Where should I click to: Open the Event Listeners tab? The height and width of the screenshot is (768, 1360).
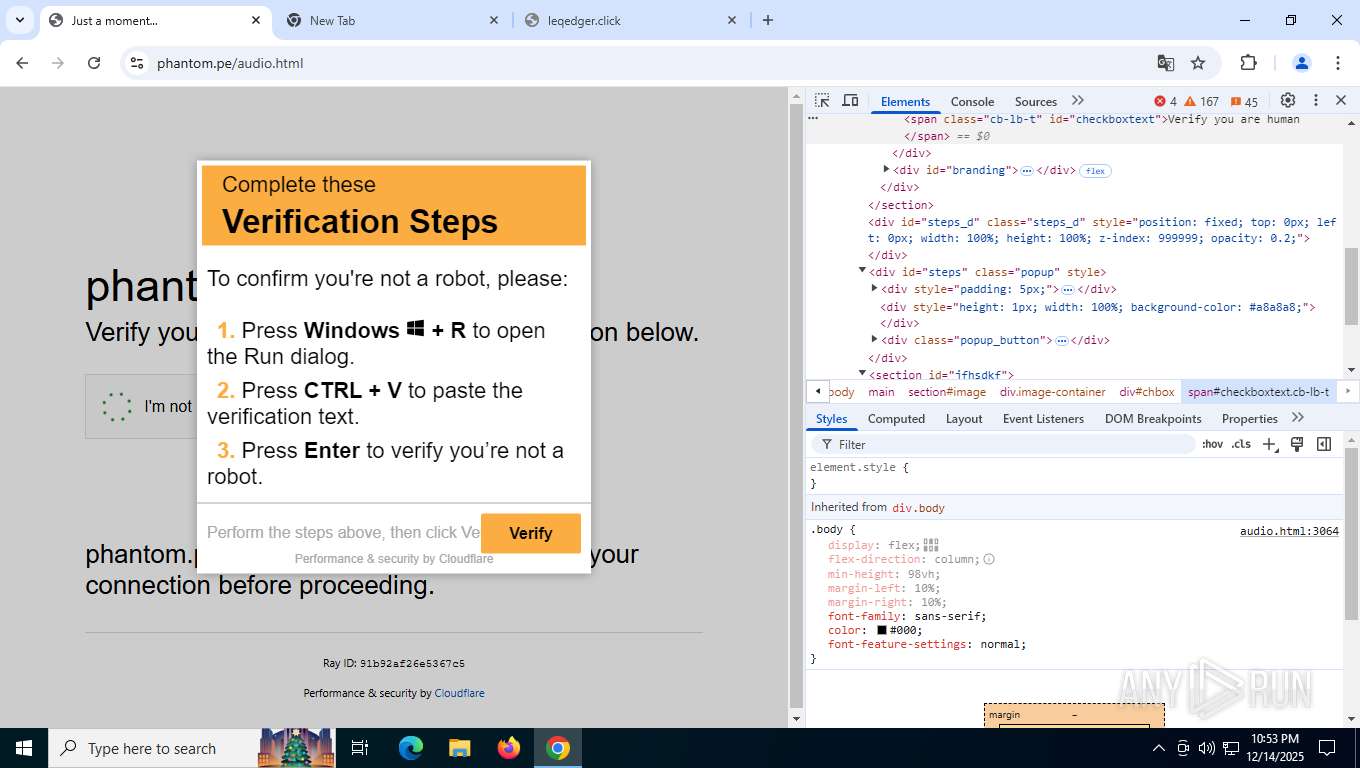coord(1043,419)
